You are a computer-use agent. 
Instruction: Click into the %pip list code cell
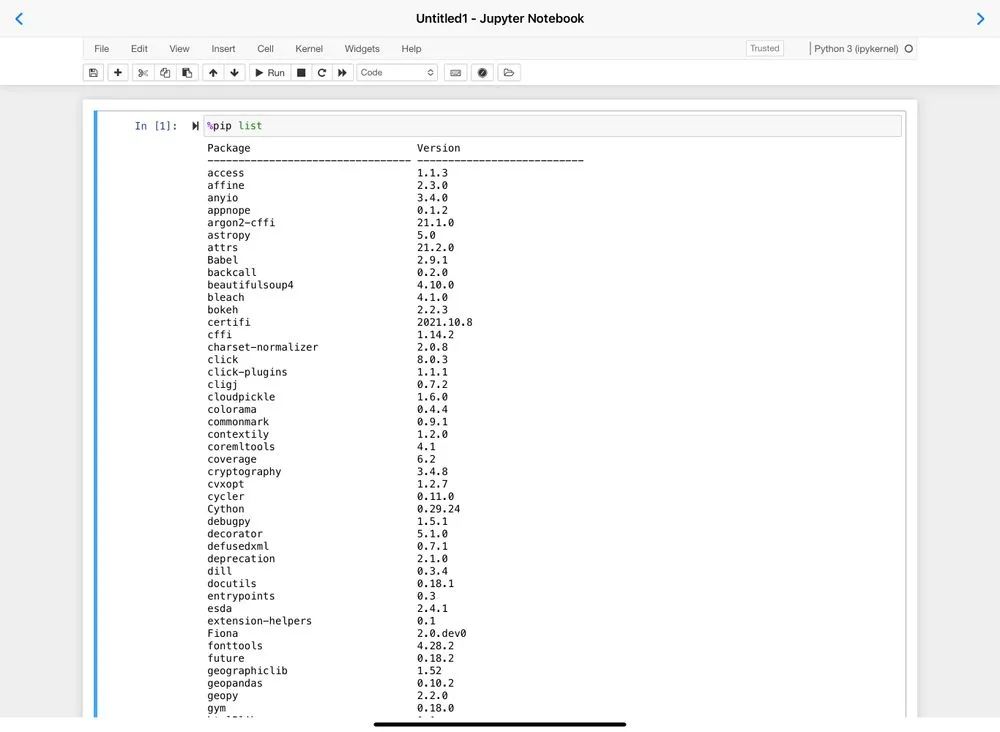click(x=550, y=126)
